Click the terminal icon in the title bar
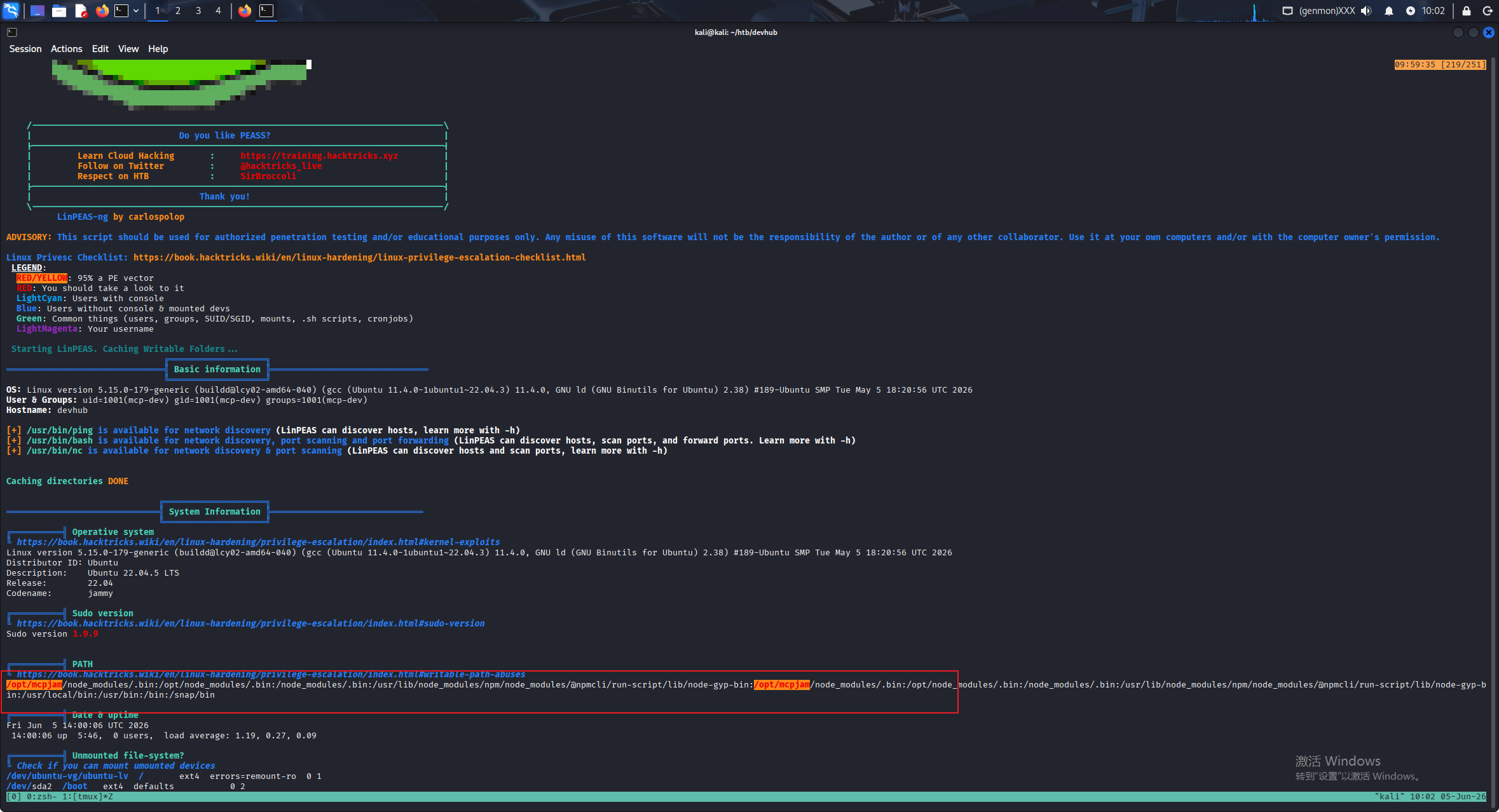The image size is (1499, 812). point(12,32)
